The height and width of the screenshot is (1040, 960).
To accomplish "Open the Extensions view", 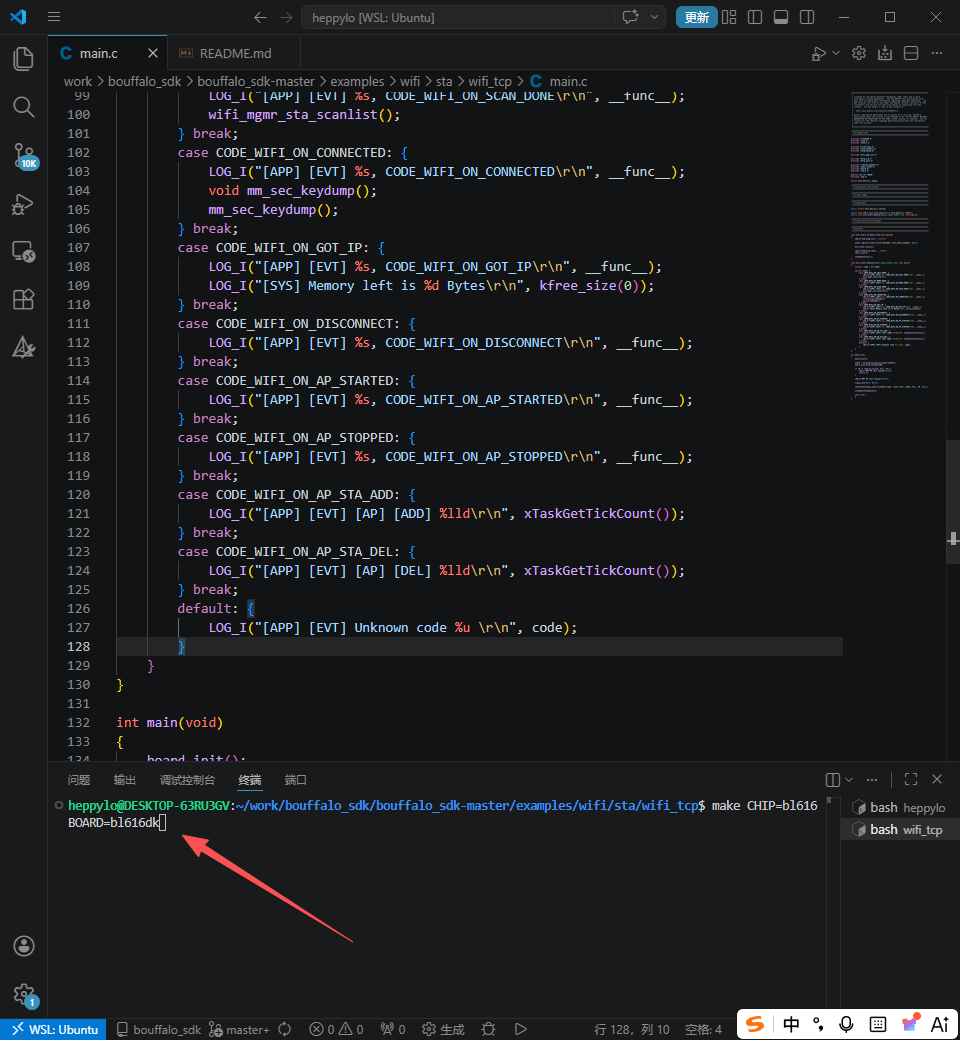I will [23, 299].
